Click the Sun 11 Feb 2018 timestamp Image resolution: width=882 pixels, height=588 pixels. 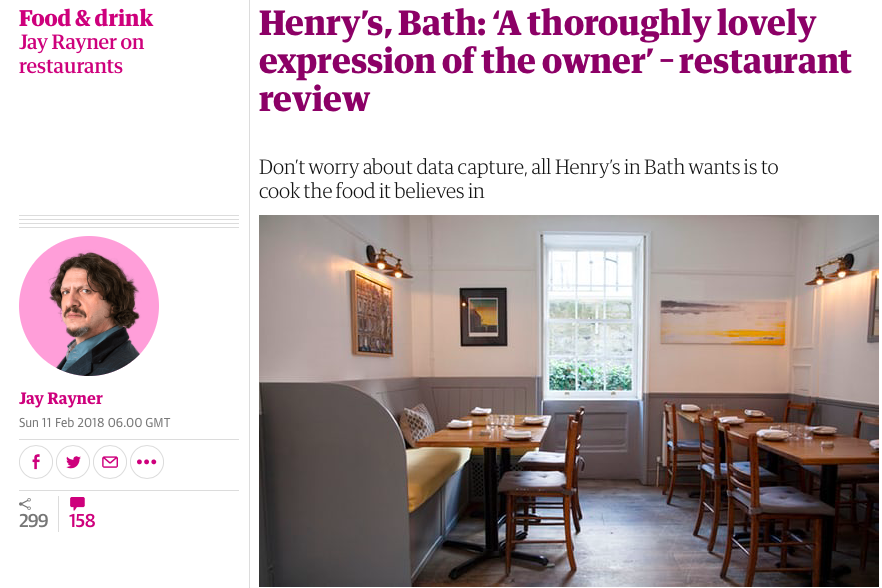(x=94, y=423)
